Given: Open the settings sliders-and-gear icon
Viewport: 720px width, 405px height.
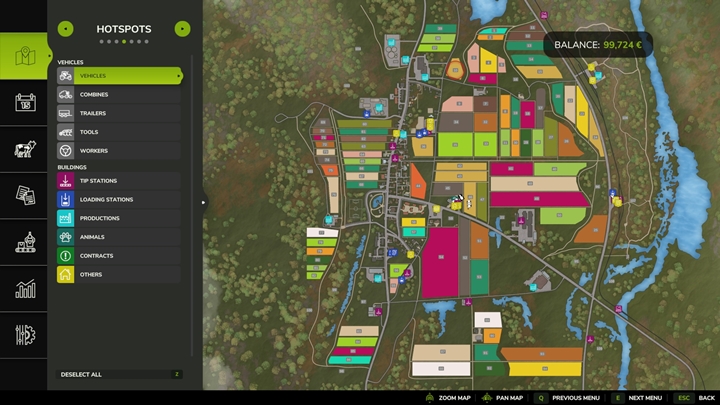Looking at the screenshot, I should point(23,335).
